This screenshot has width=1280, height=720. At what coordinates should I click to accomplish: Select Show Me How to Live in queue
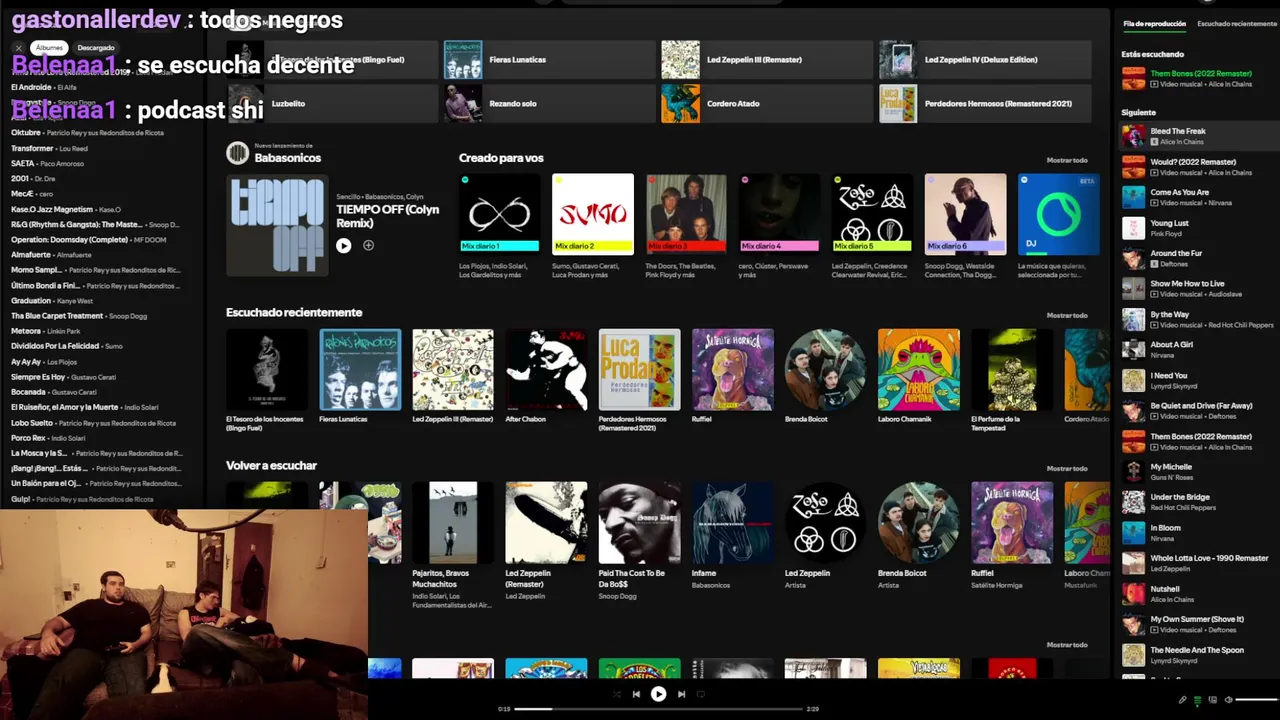pos(1198,289)
